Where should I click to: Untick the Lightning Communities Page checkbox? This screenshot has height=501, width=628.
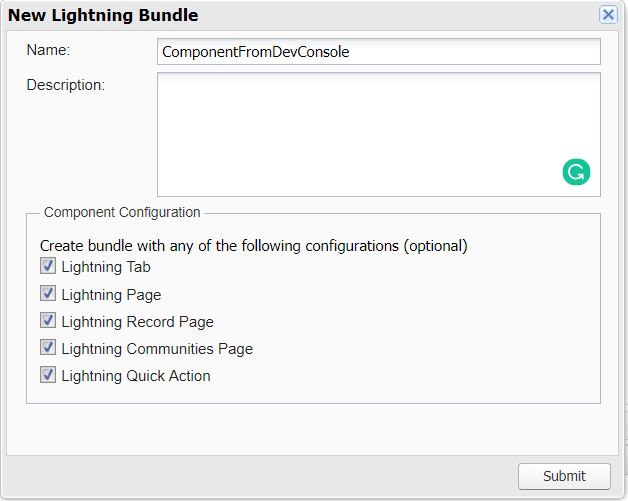tap(47, 348)
